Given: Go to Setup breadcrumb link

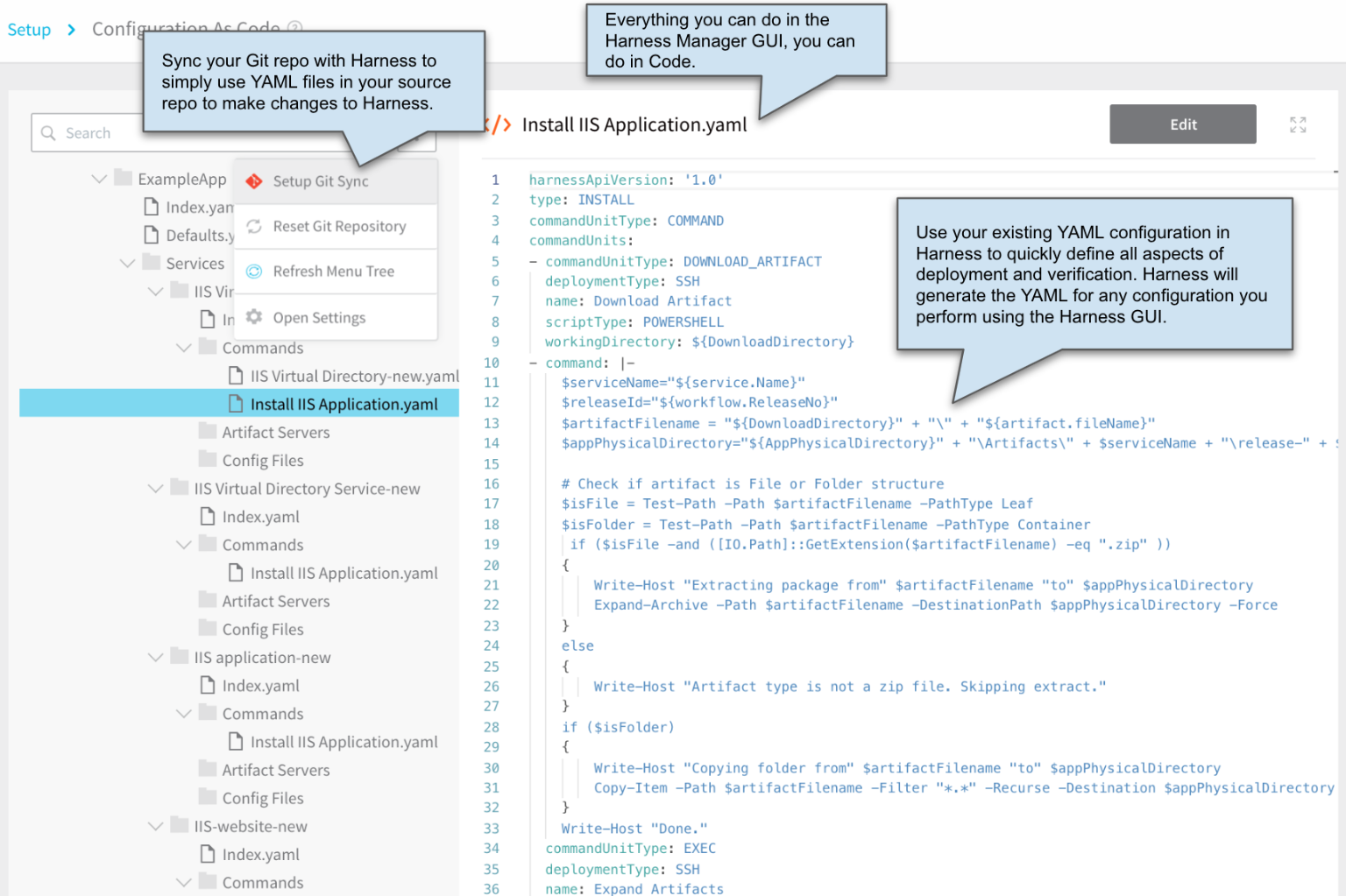Looking at the screenshot, I should pos(29,30).
